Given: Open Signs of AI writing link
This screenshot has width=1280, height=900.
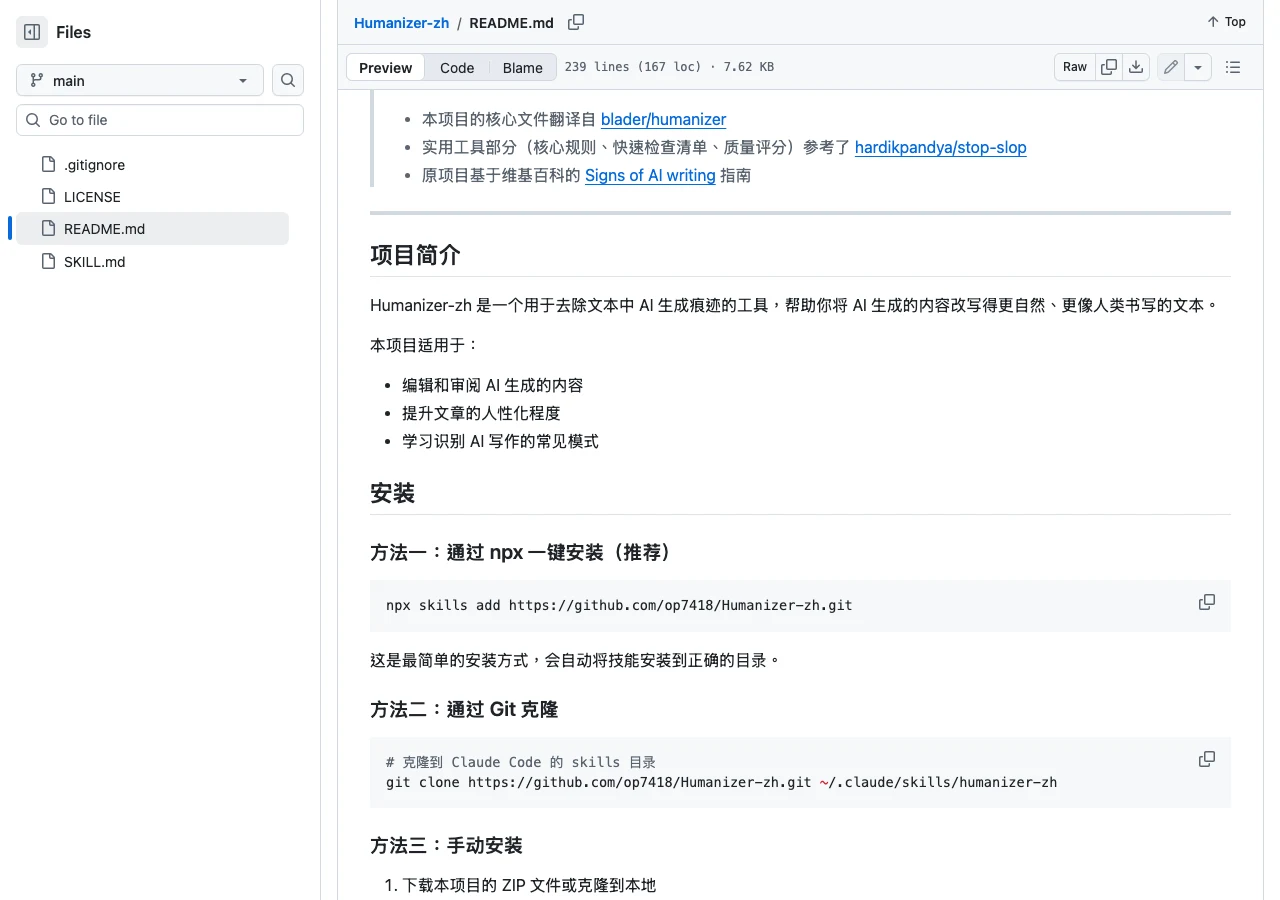Looking at the screenshot, I should pos(650,175).
